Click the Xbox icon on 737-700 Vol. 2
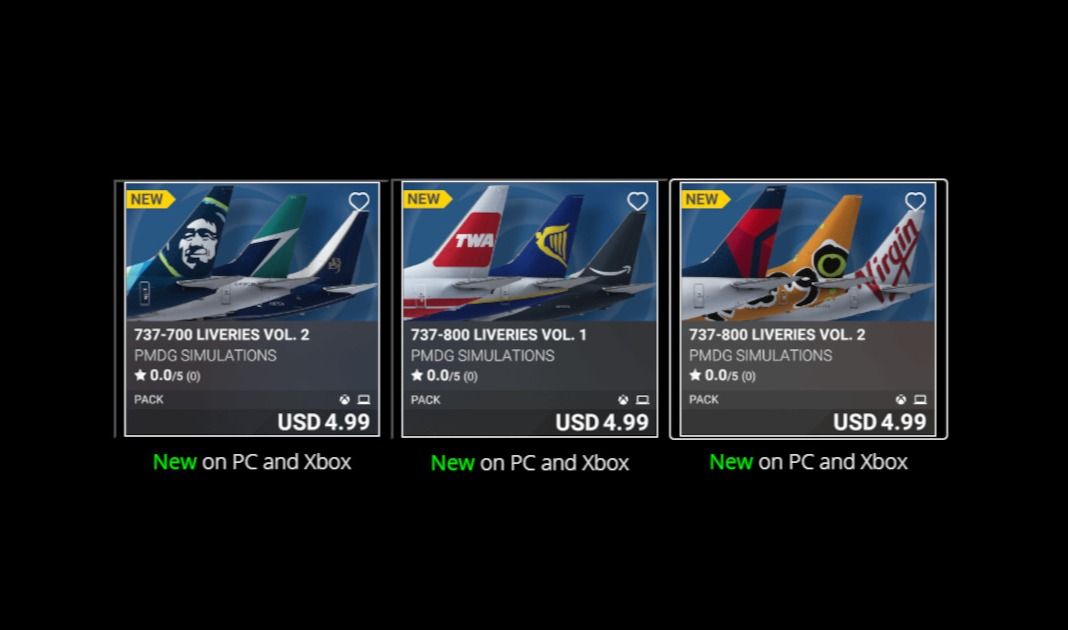This screenshot has height=630, width=1068. click(x=345, y=400)
